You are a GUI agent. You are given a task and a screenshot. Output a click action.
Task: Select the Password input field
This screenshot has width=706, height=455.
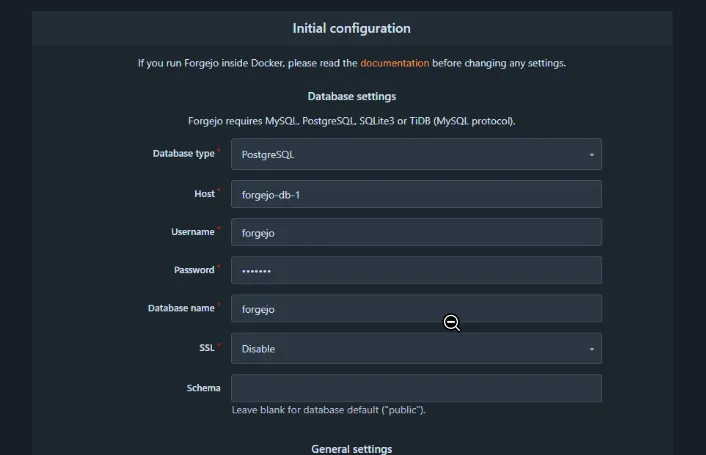point(416,270)
